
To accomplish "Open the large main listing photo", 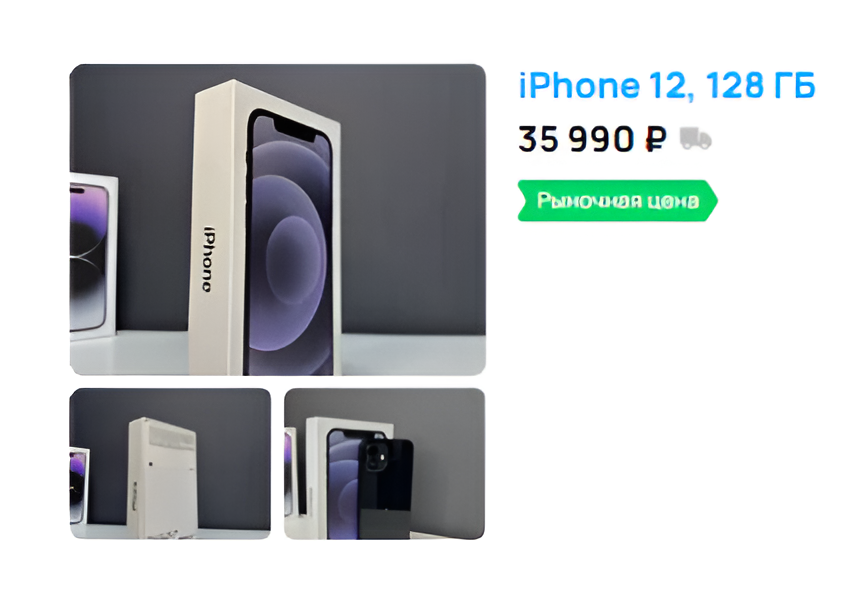I will click(277, 219).
